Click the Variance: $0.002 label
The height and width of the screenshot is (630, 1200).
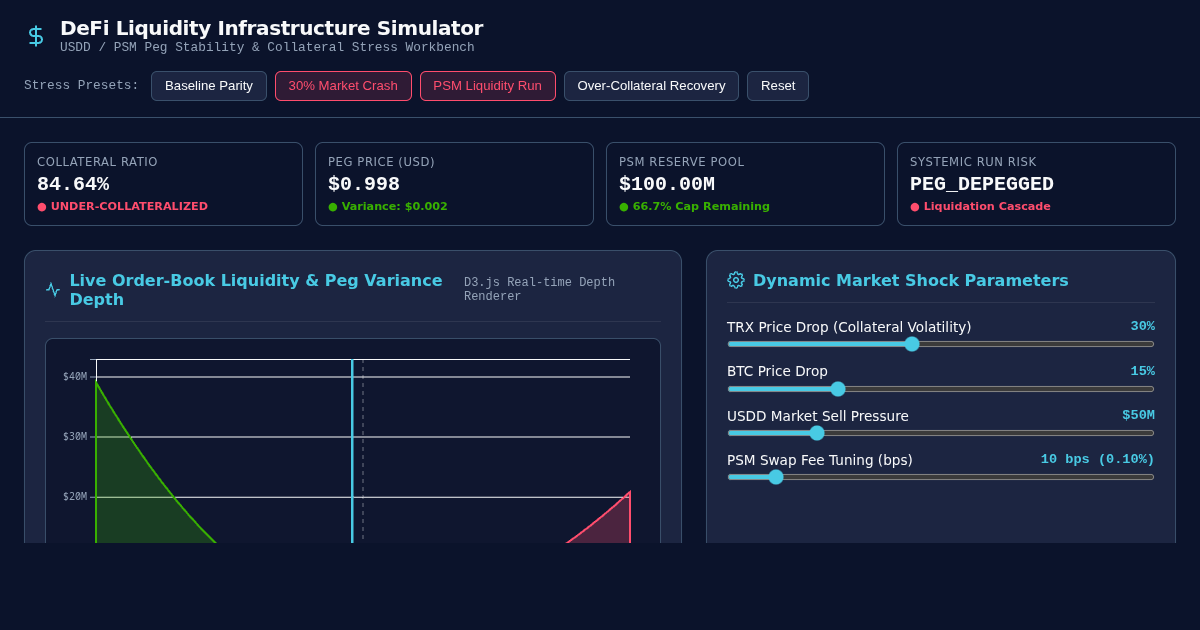[x=394, y=207]
